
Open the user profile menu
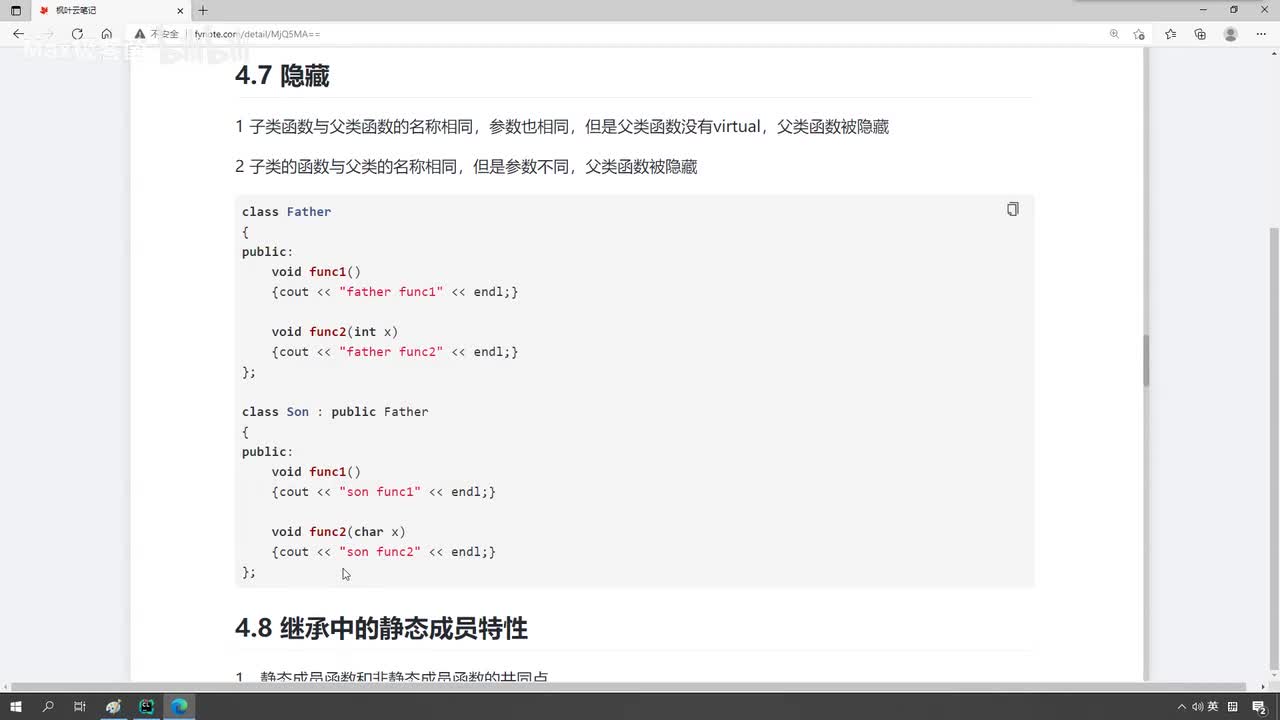tap(1231, 34)
